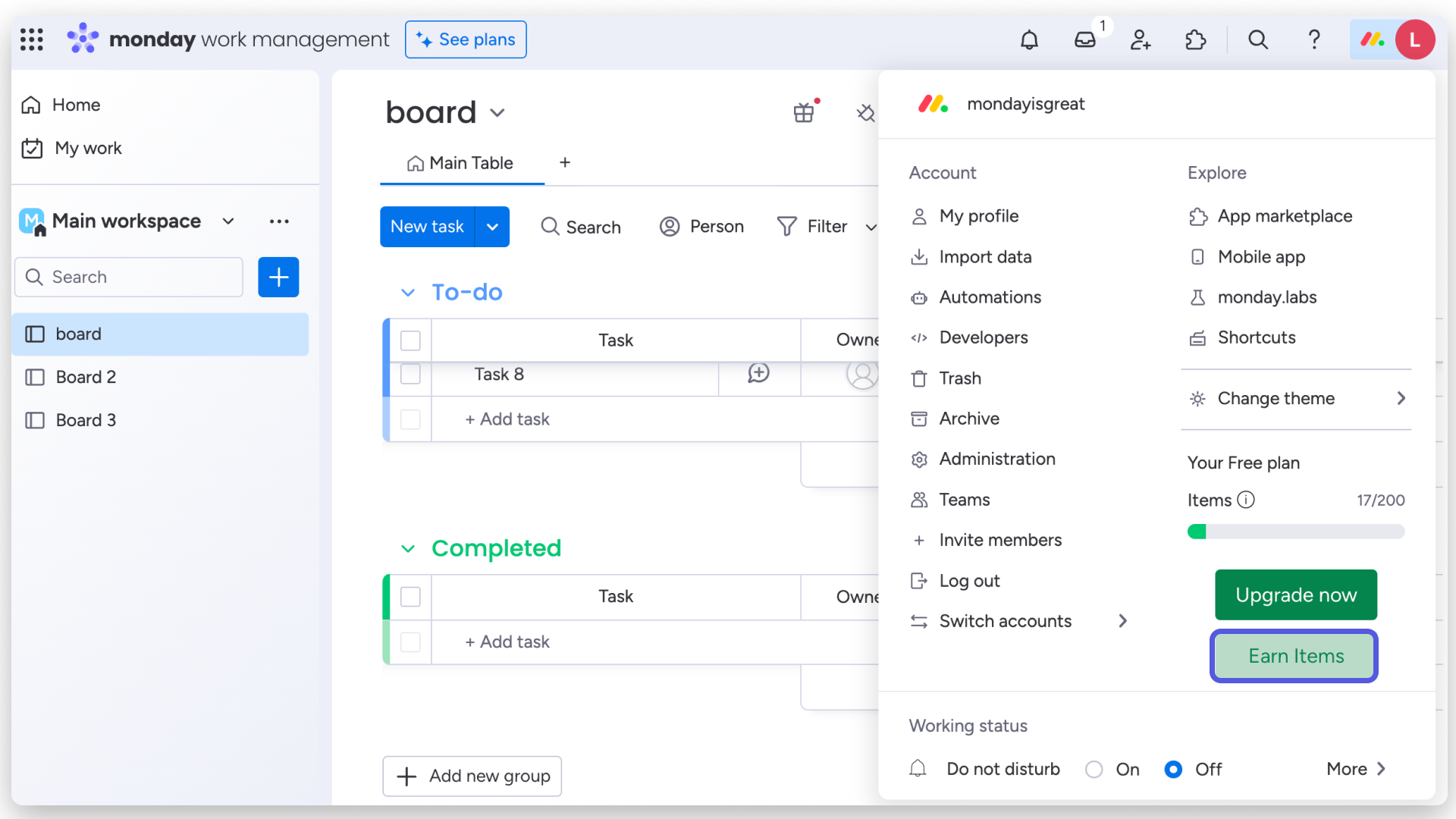Select Do not disturb Off radio
The width and height of the screenshot is (1456, 819).
click(1173, 769)
